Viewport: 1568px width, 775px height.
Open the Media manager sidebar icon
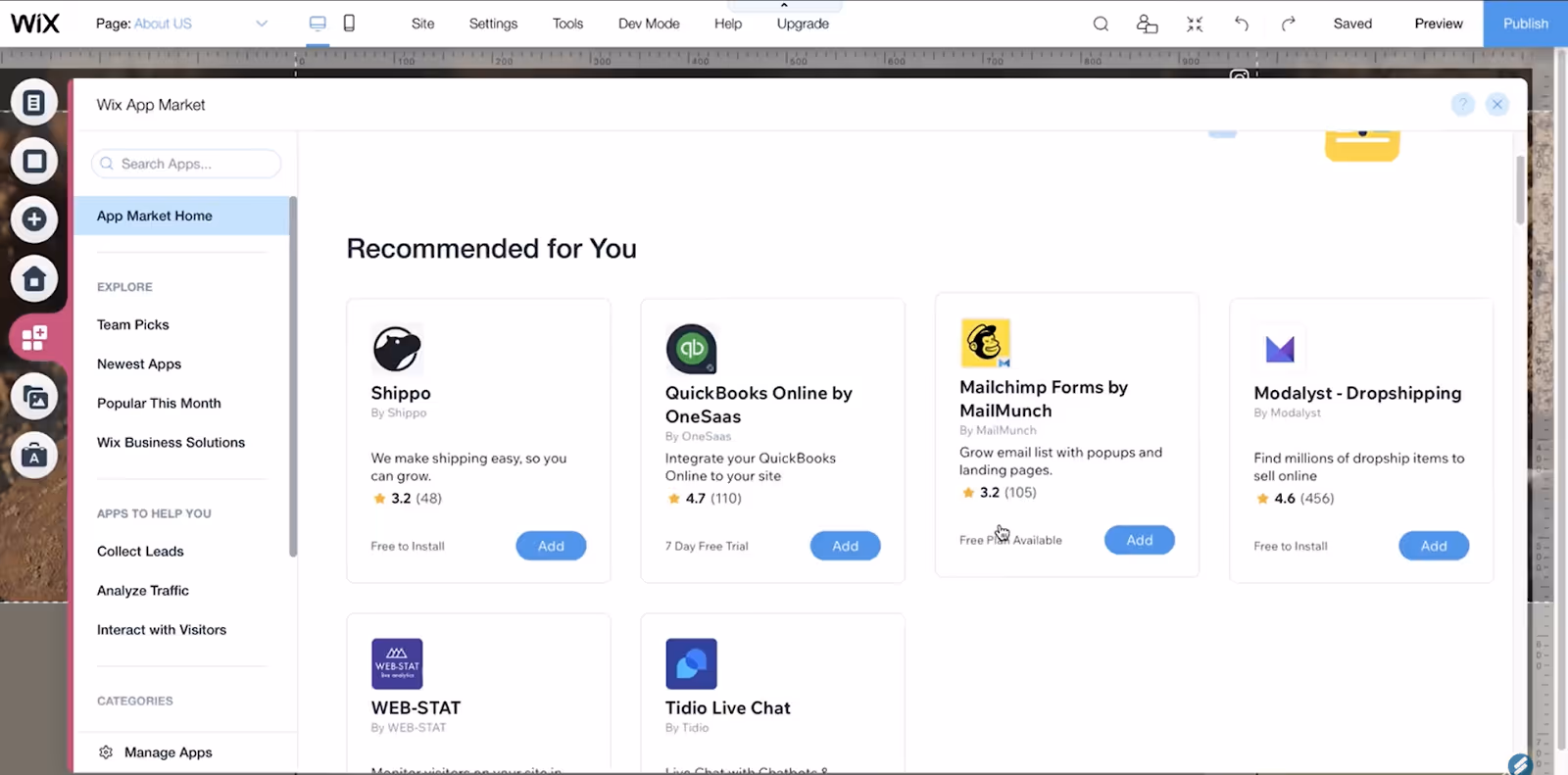point(34,397)
